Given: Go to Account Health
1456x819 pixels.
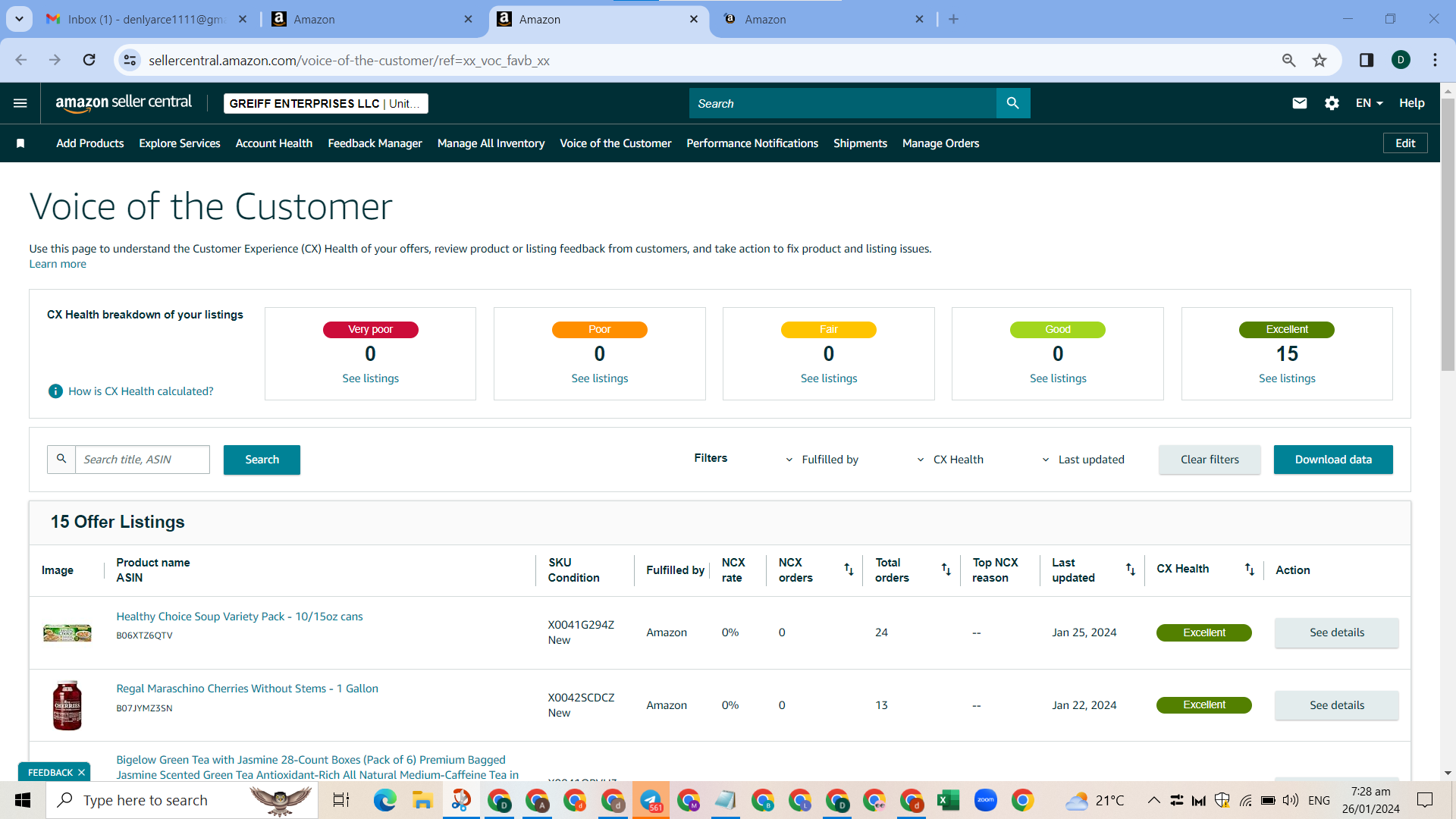Looking at the screenshot, I should click(274, 143).
